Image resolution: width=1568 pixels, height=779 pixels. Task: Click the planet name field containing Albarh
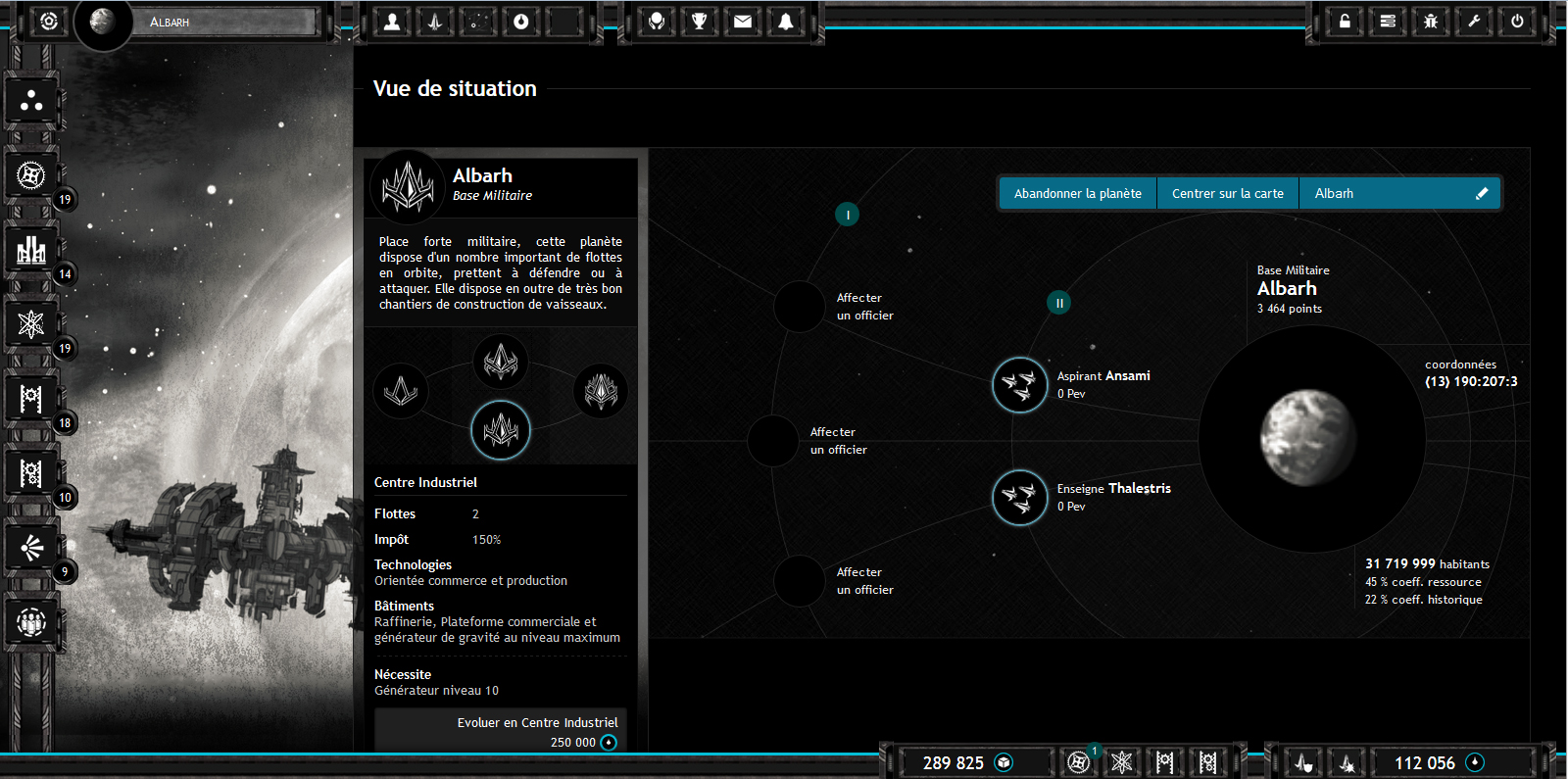click(x=1399, y=193)
